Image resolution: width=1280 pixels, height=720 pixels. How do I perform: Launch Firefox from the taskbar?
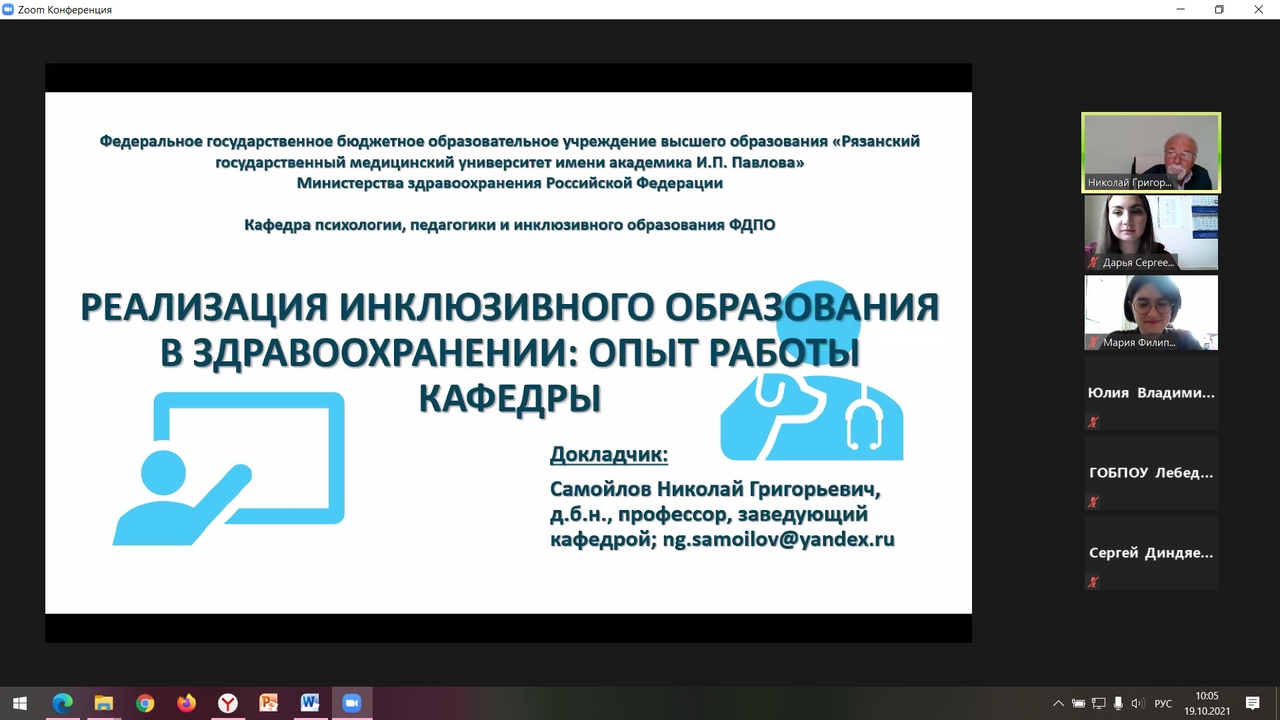tap(186, 703)
